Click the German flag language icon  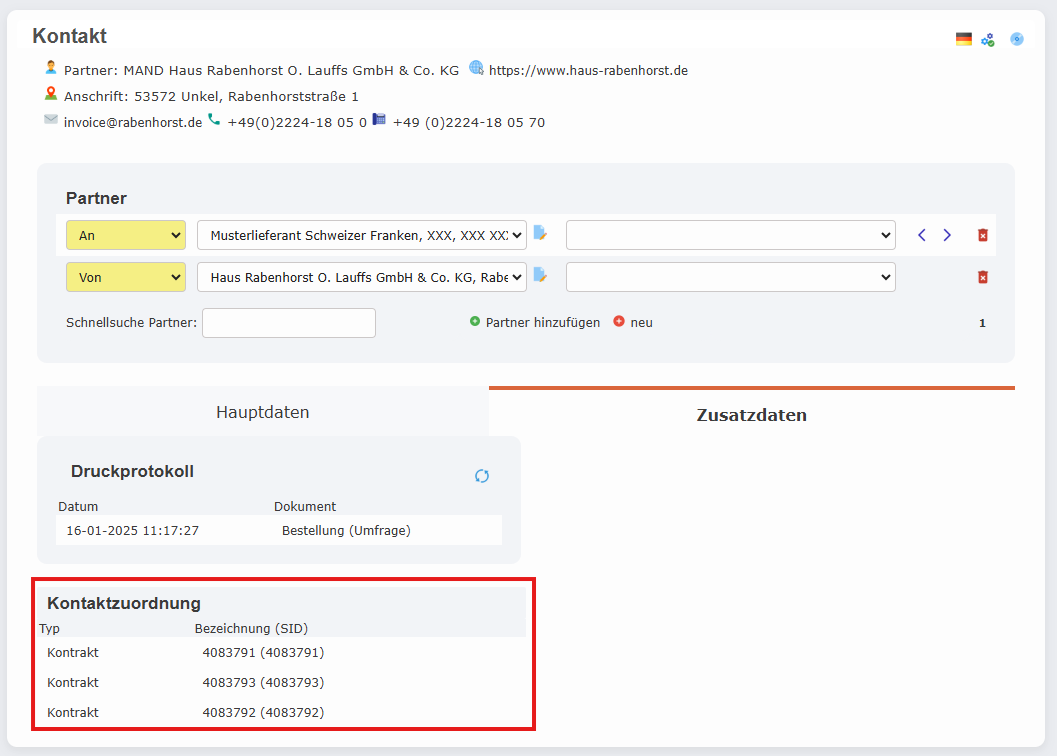tap(963, 39)
